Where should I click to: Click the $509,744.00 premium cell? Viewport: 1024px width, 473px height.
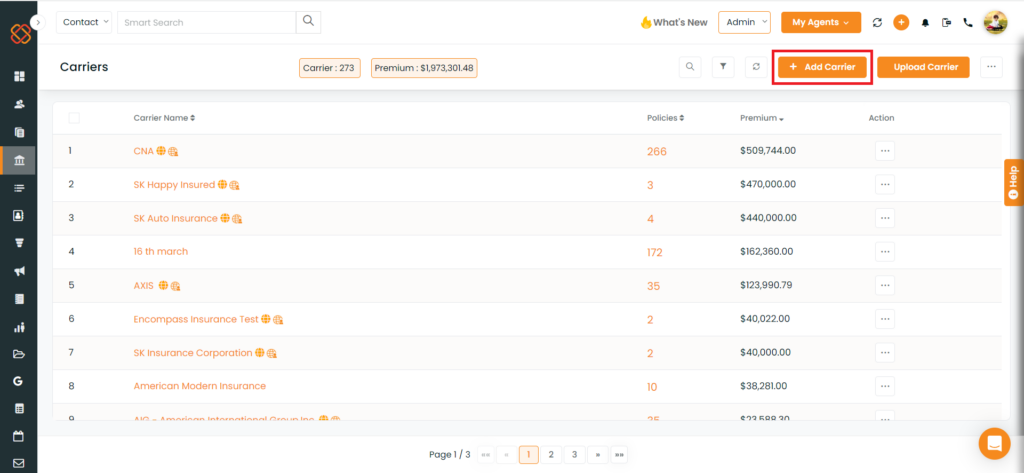click(x=768, y=151)
